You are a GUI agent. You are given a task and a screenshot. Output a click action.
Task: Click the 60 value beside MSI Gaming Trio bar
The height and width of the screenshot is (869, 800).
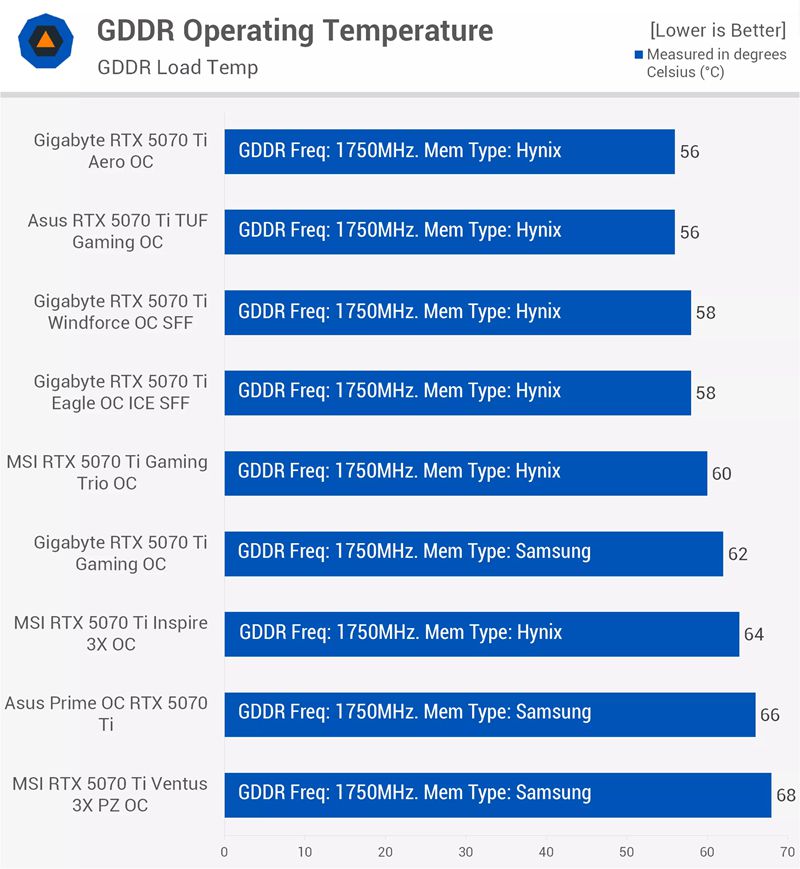[x=721, y=474]
